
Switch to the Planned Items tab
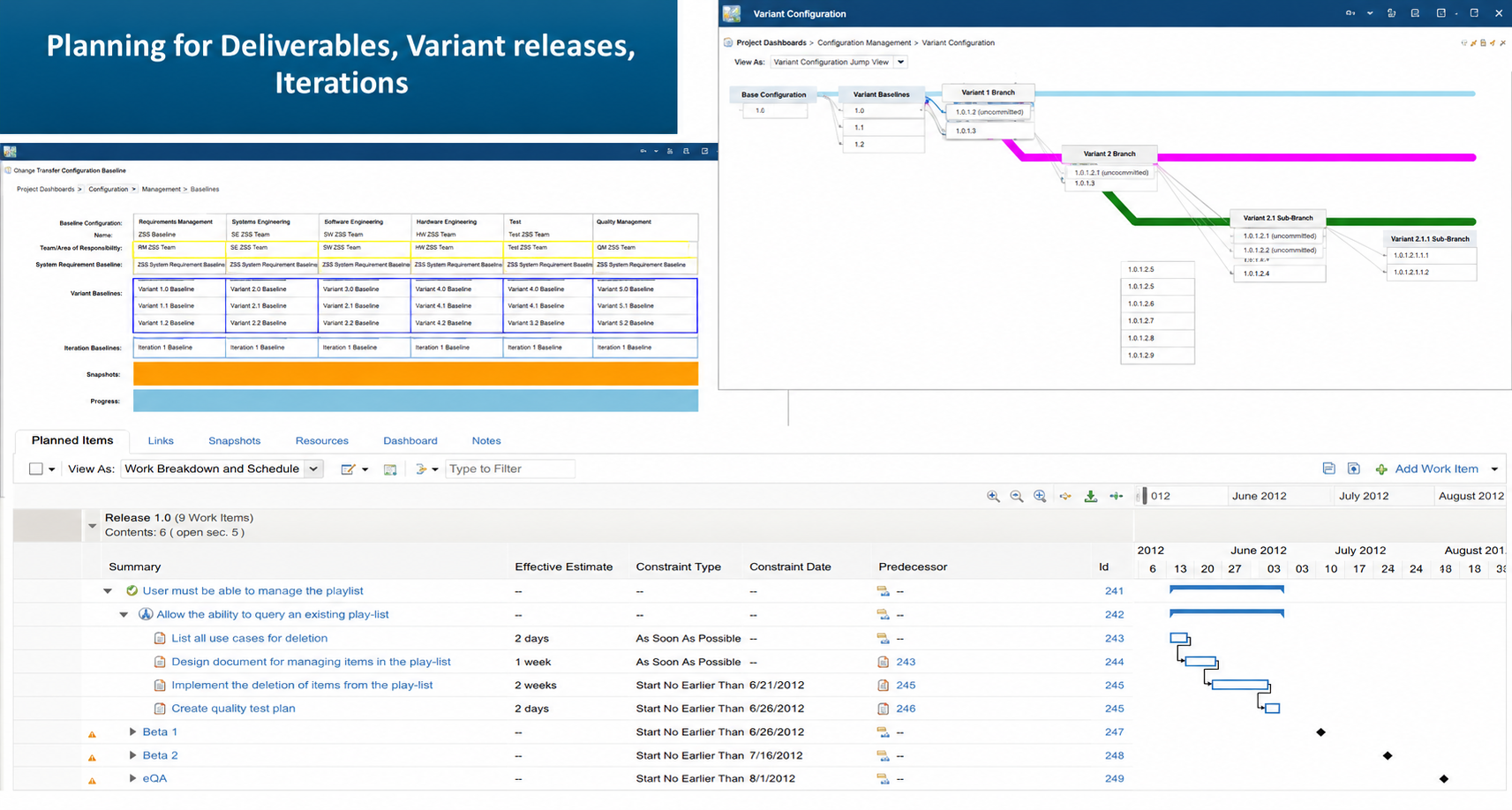[x=72, y=440]
